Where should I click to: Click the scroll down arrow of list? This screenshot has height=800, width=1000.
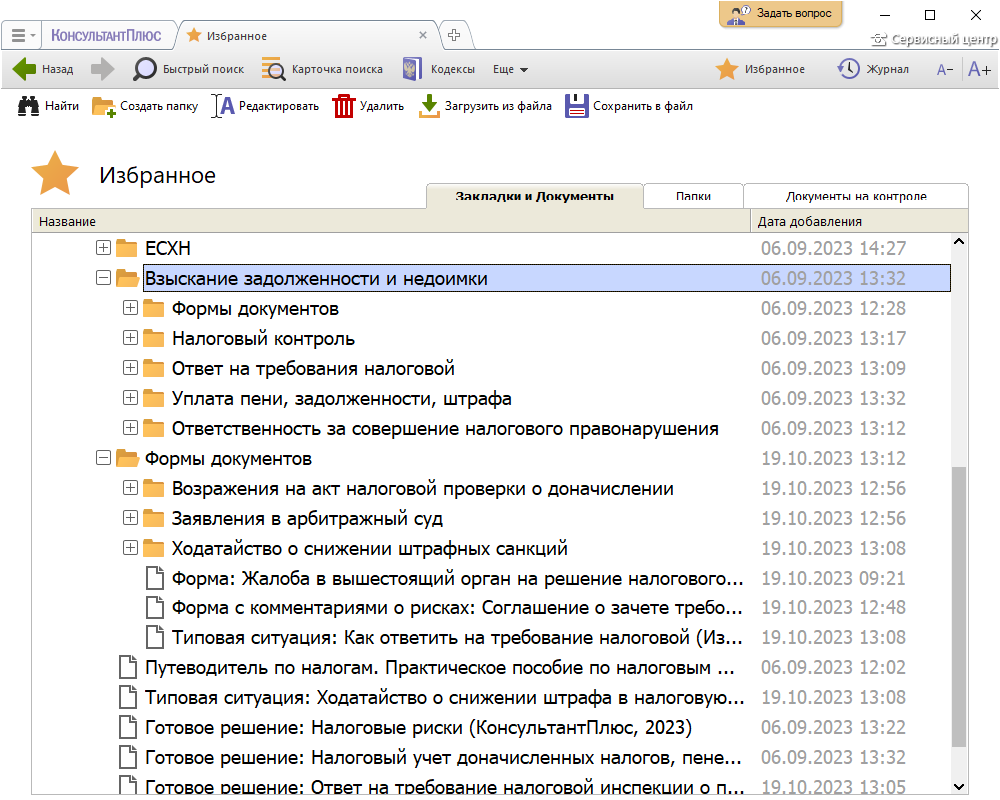click(x=959, y=787)
